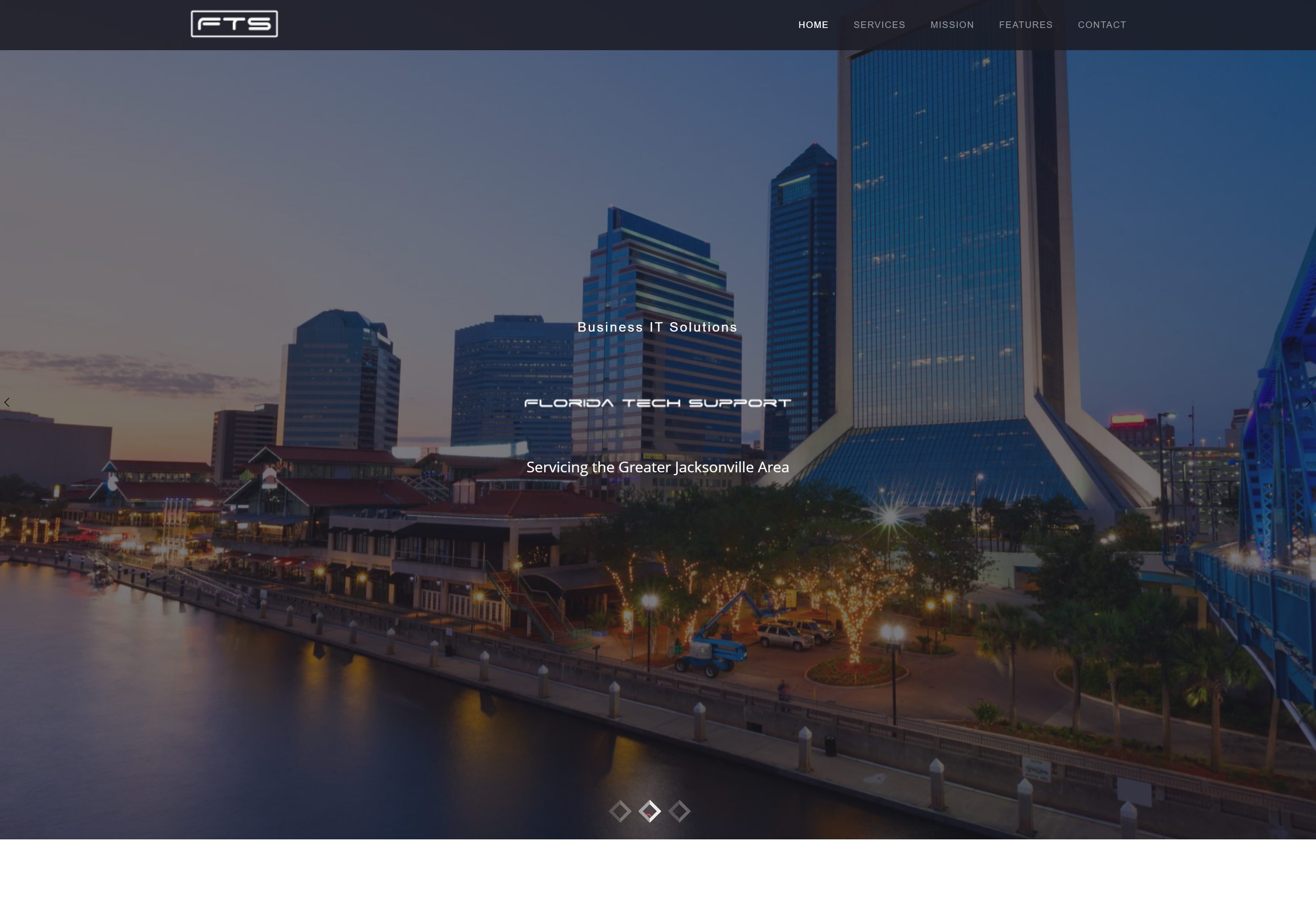1316x920 pixels.
Task: Open the Mission menu link
Action: [x=952, y=25]
